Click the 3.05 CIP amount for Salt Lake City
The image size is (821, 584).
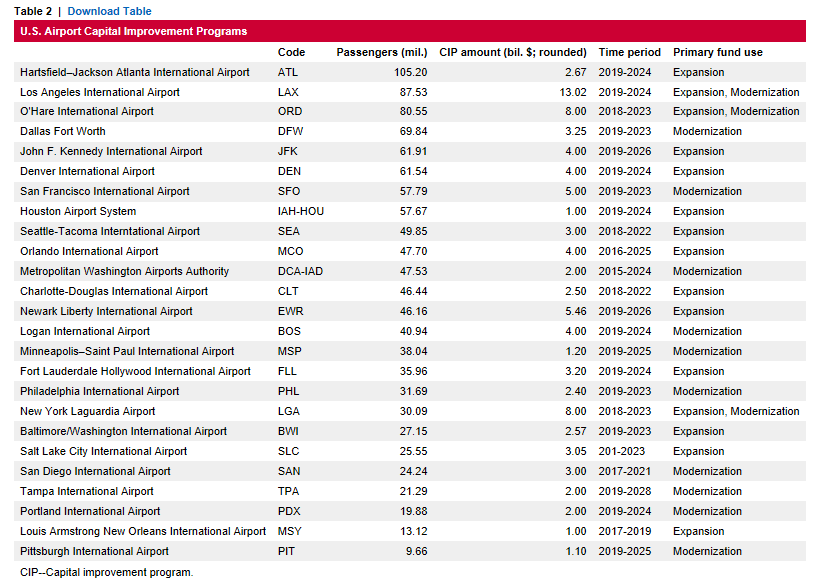point(576,451)
